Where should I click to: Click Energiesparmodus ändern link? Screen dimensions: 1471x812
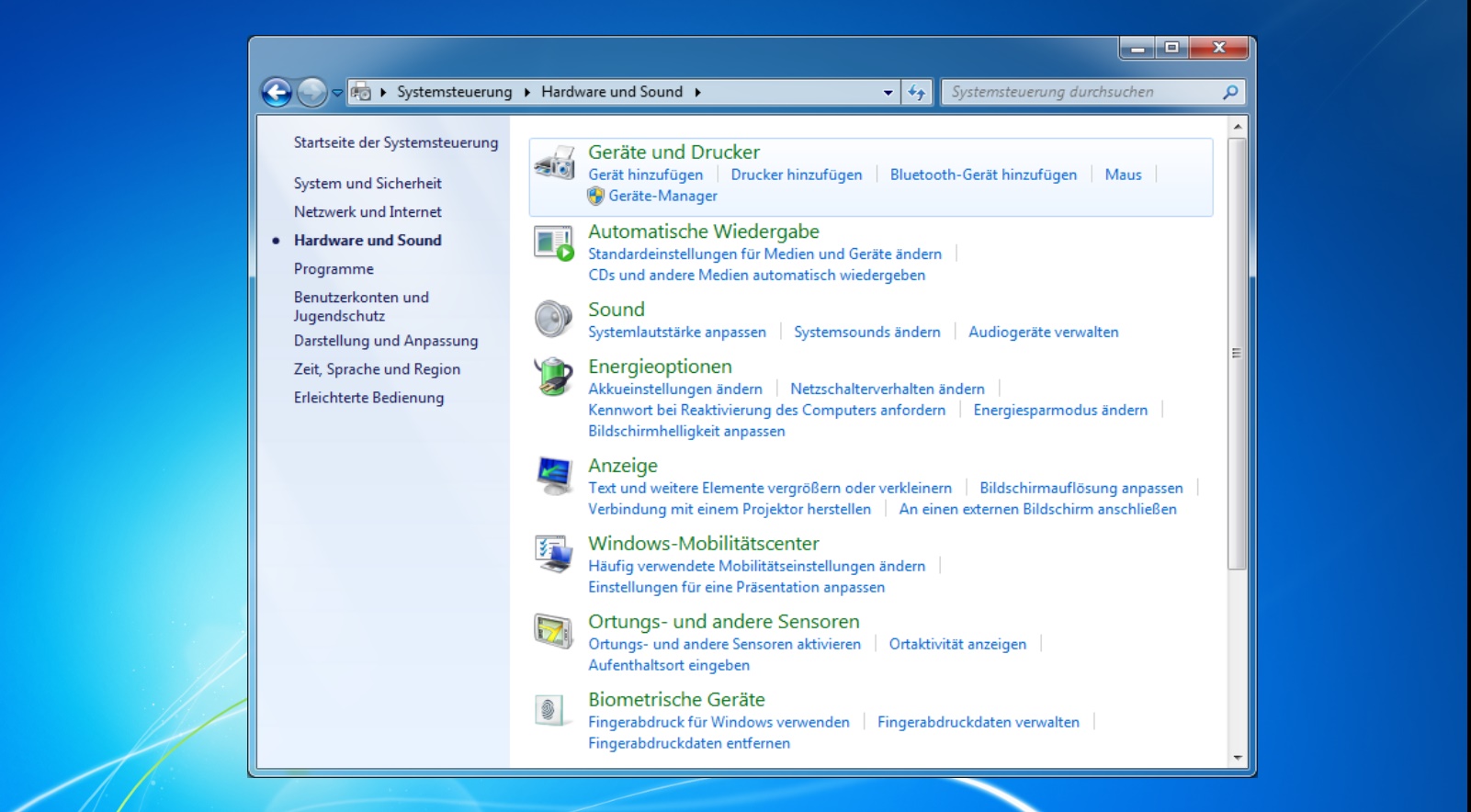click(x=1060, y=410)
